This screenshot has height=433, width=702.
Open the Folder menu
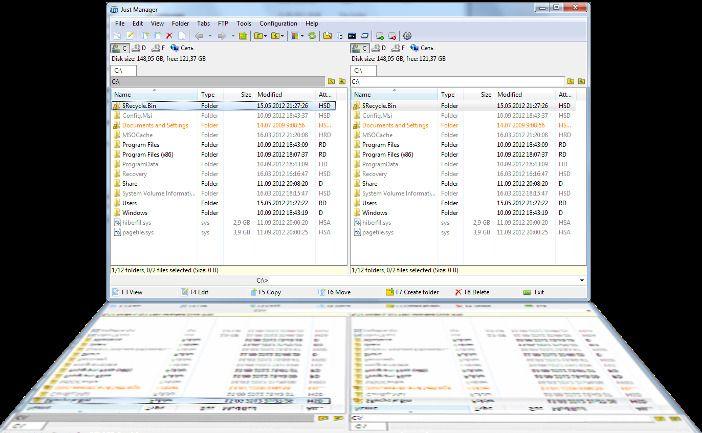coord(180,23)
